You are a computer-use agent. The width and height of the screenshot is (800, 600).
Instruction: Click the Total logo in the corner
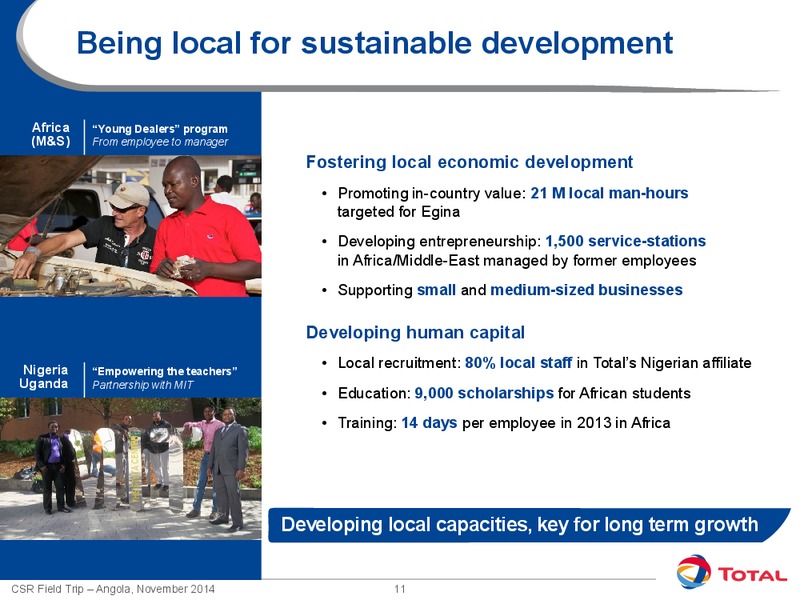pos(732,572)
